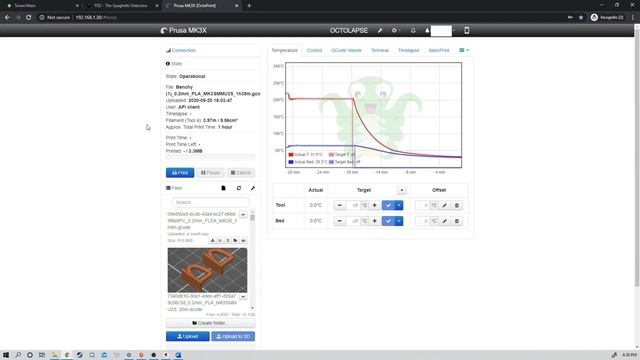Open a new browser tab
640x360 pixels.
tap(249, 6)
